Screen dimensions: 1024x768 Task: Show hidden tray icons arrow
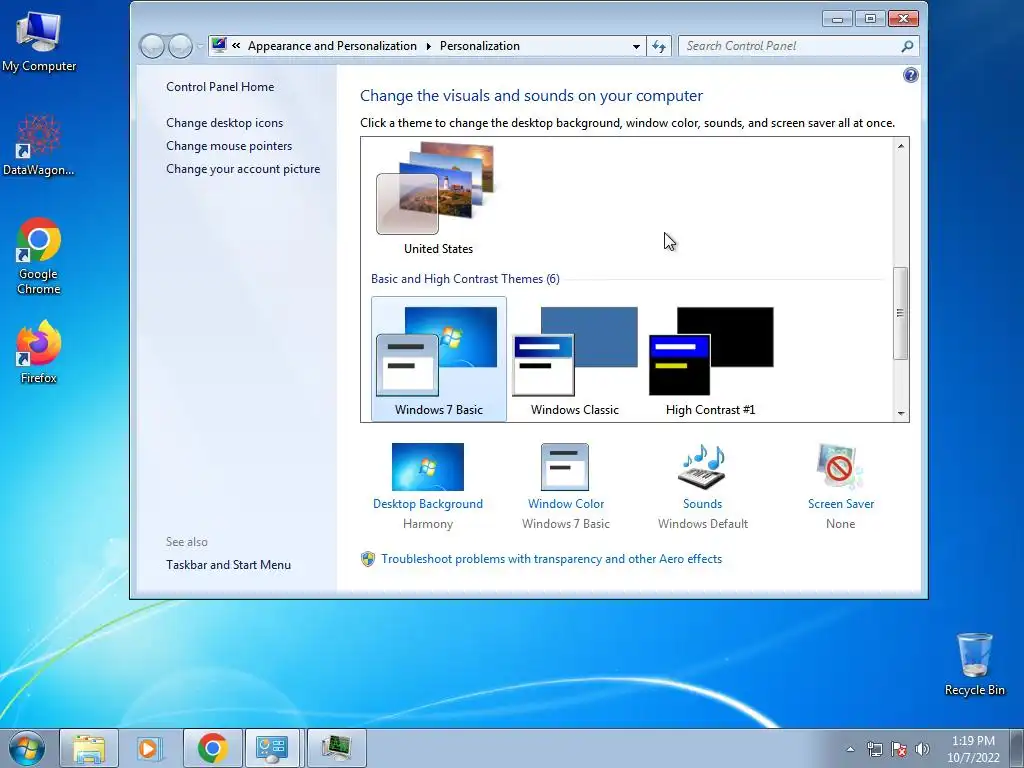point(850,749)
